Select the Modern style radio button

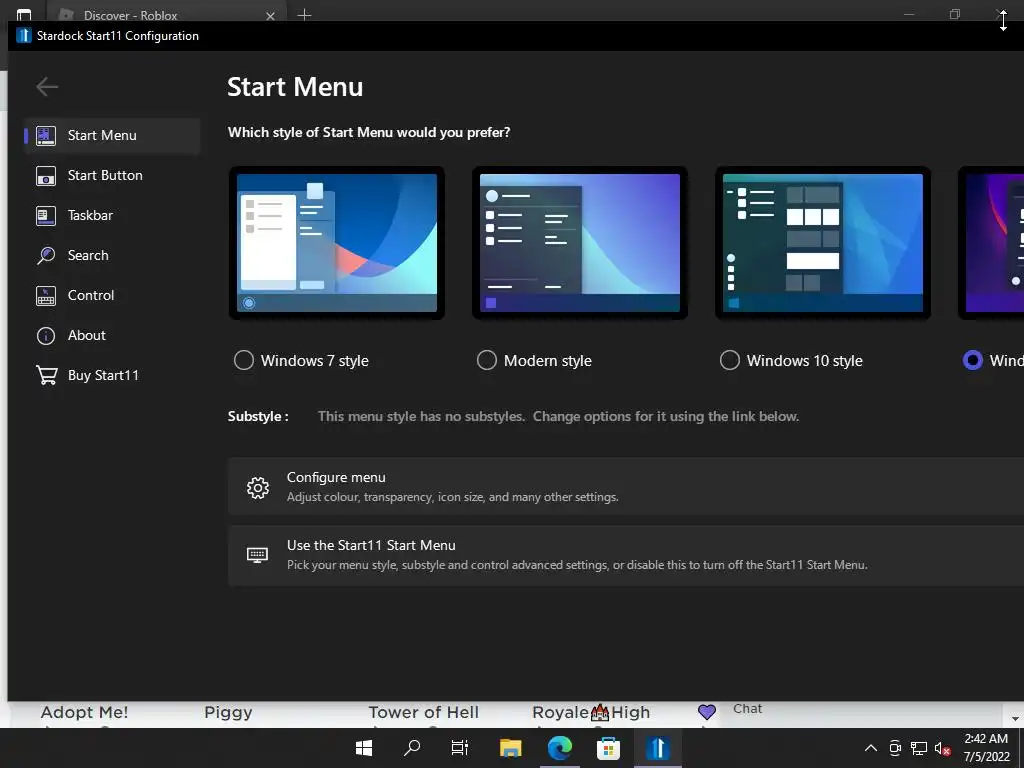coord(487,360)
